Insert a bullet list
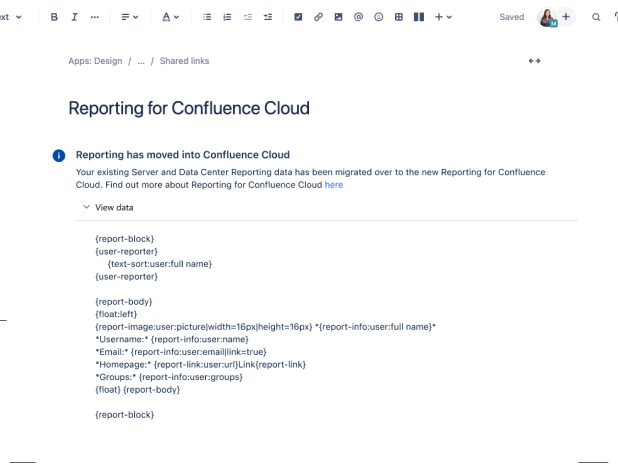The image size is (618, 464). pyautogui.click(x=207, y=17)
